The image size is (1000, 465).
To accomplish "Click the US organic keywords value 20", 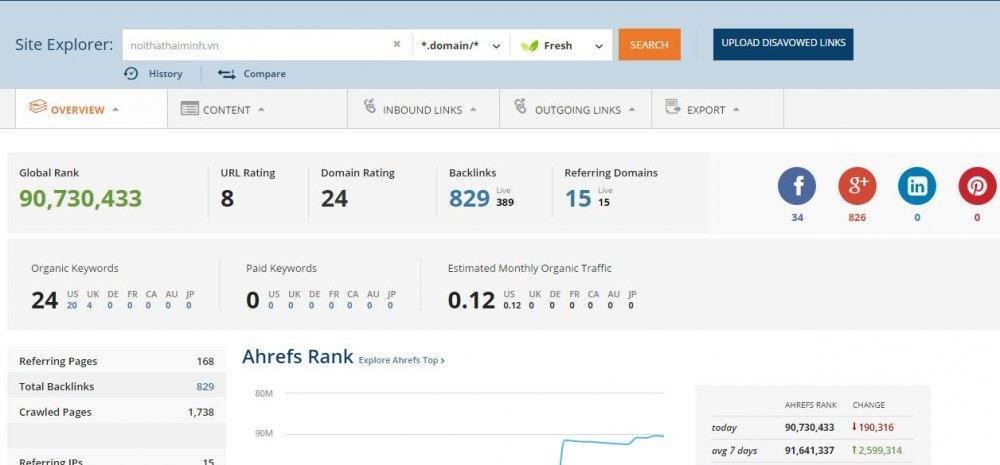I will click(x=72, y=306).
